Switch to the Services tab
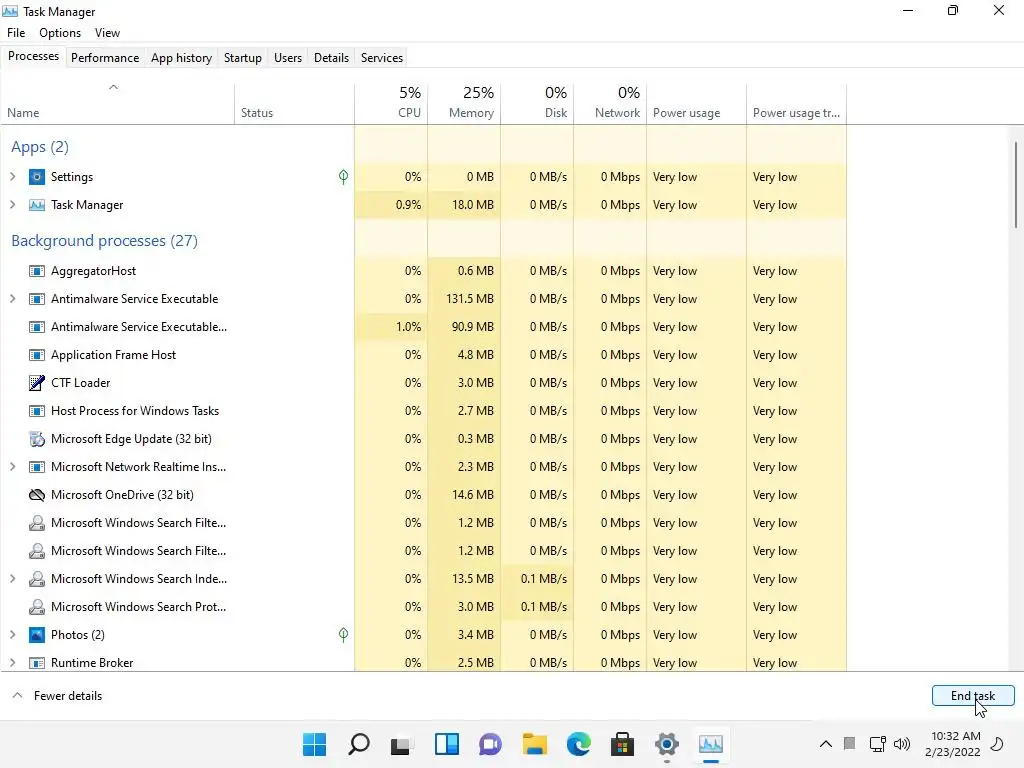 (x=382, y=57)
